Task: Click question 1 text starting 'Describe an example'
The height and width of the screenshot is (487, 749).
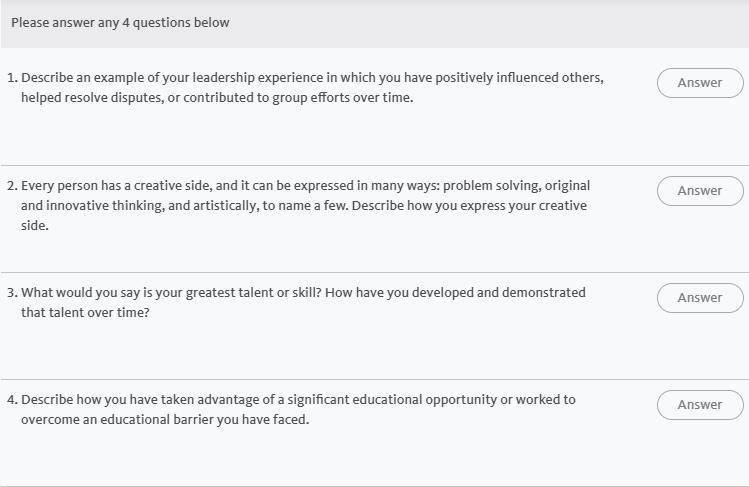Action: click(x=312, y=87)
